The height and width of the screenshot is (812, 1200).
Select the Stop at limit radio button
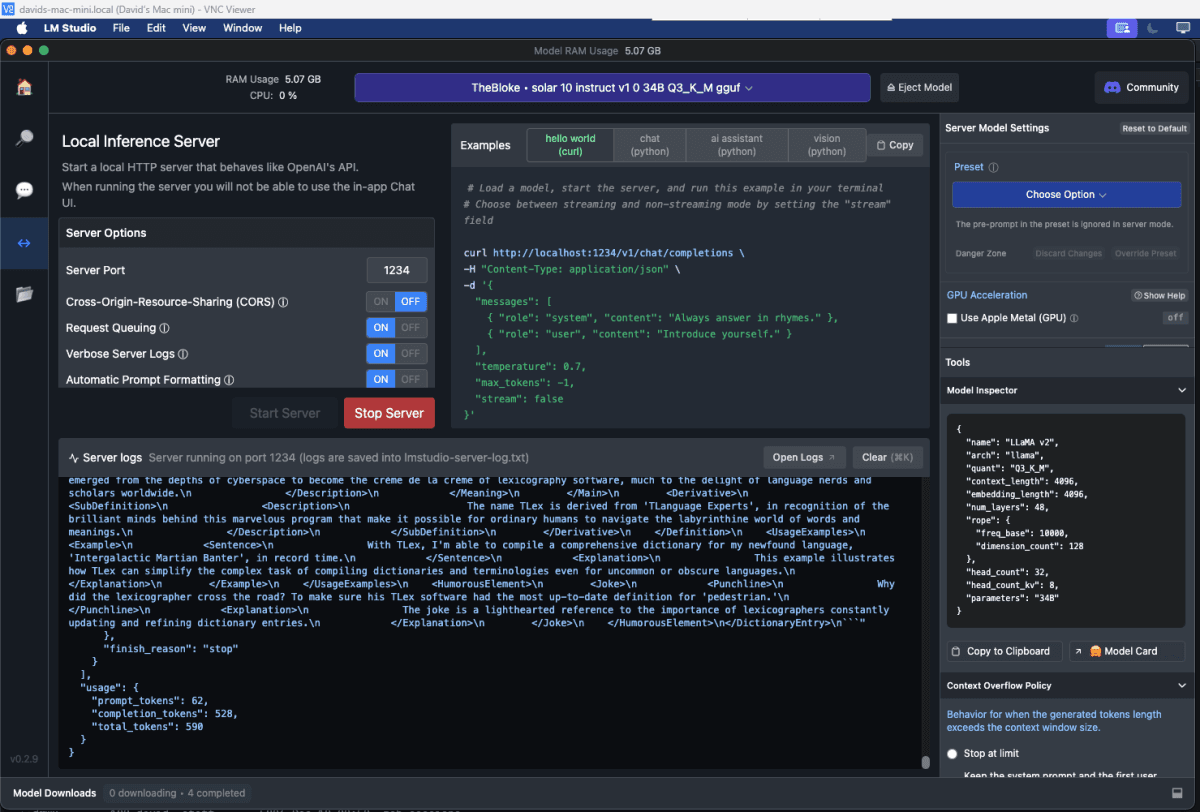952,753
